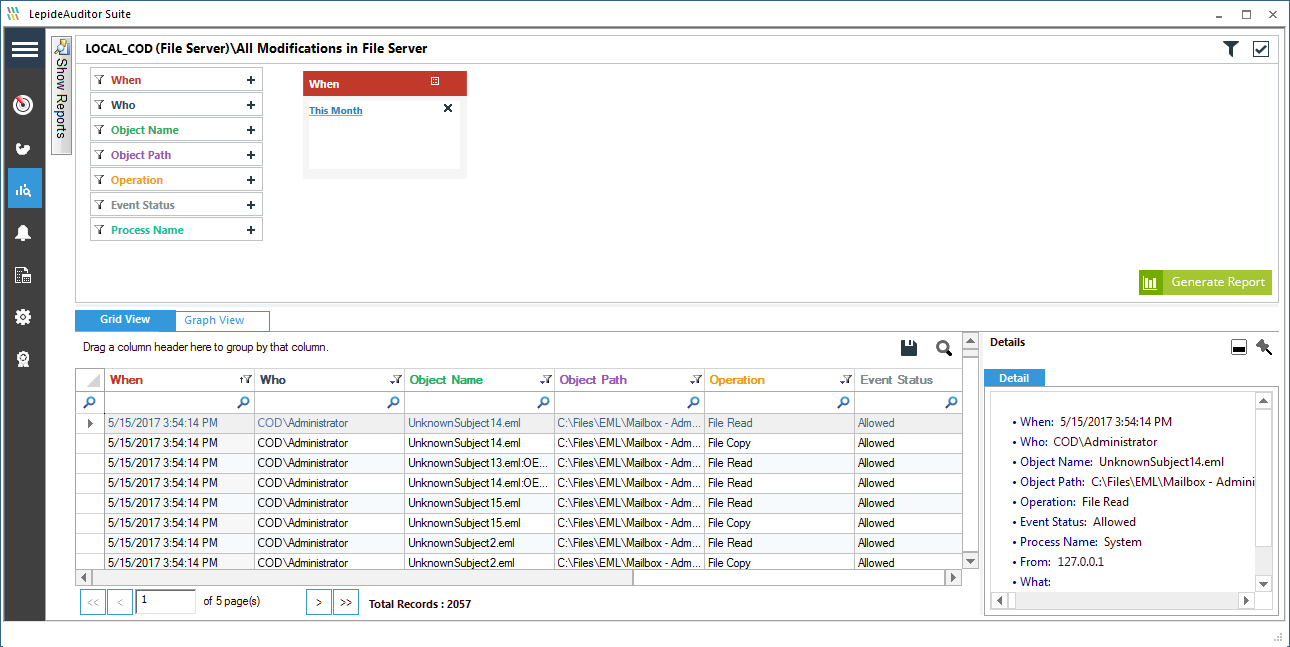1290x647 pixels.
Task: Toggle the checkbox icon beside funnel
Action: coord(1261,49)
